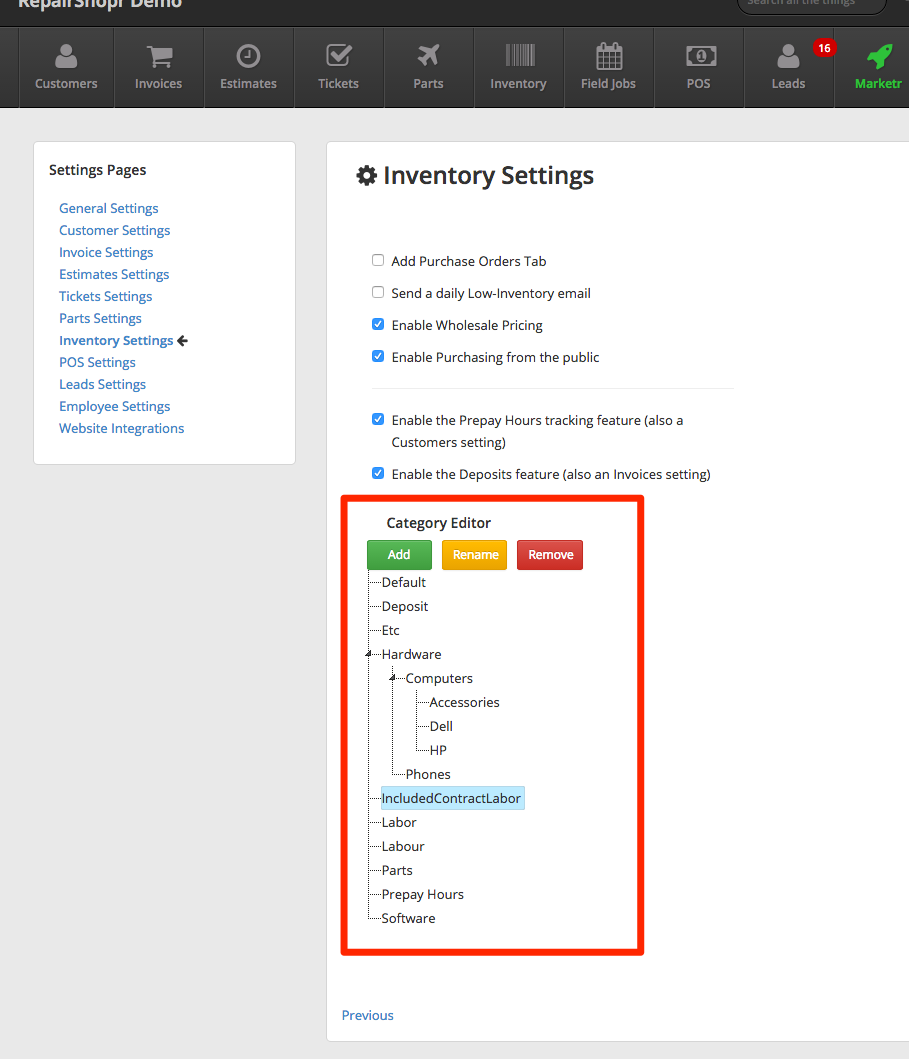Enable daily Low-Inventory email checkbox
Image resolution: width=909 pixels, height=1059 pixels.
(378, 293)
